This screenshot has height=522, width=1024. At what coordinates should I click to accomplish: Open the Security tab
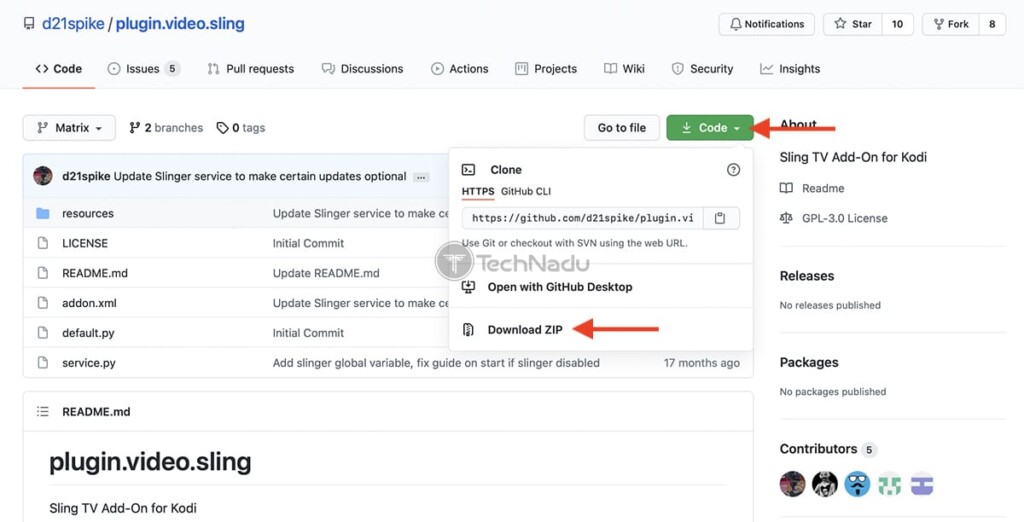pyautogui.click(x=702, y=69)
